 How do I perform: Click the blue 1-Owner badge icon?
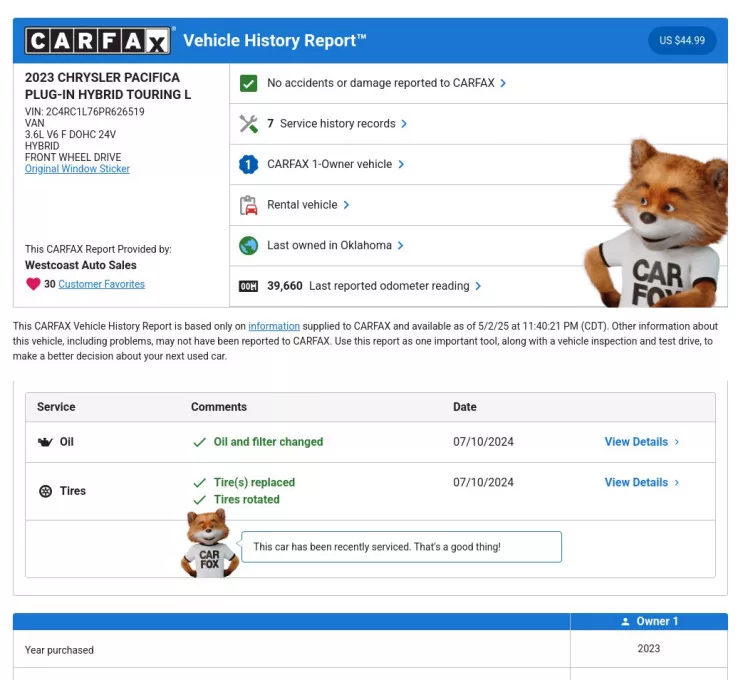249,164
